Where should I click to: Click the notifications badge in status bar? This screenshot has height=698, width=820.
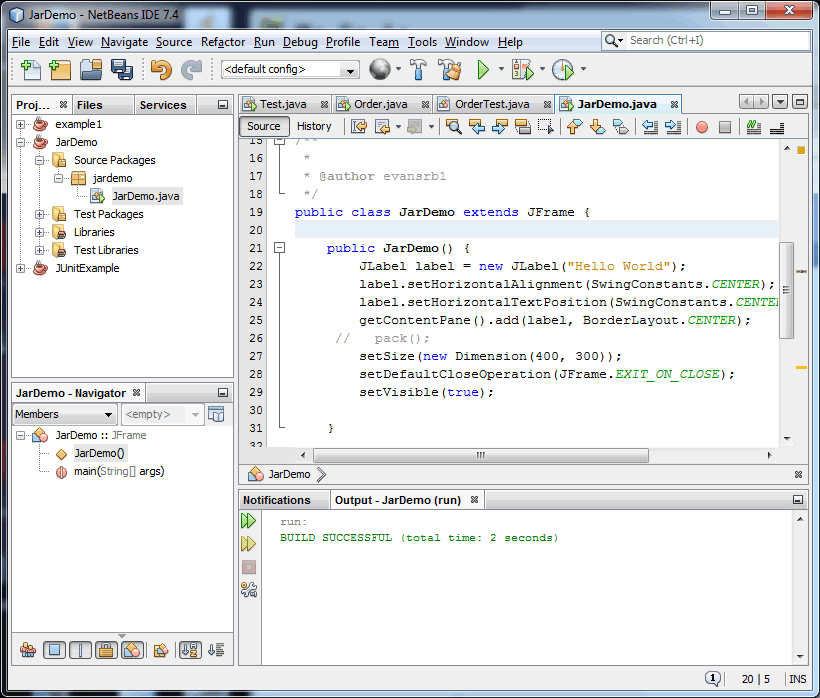click(712, 679)
